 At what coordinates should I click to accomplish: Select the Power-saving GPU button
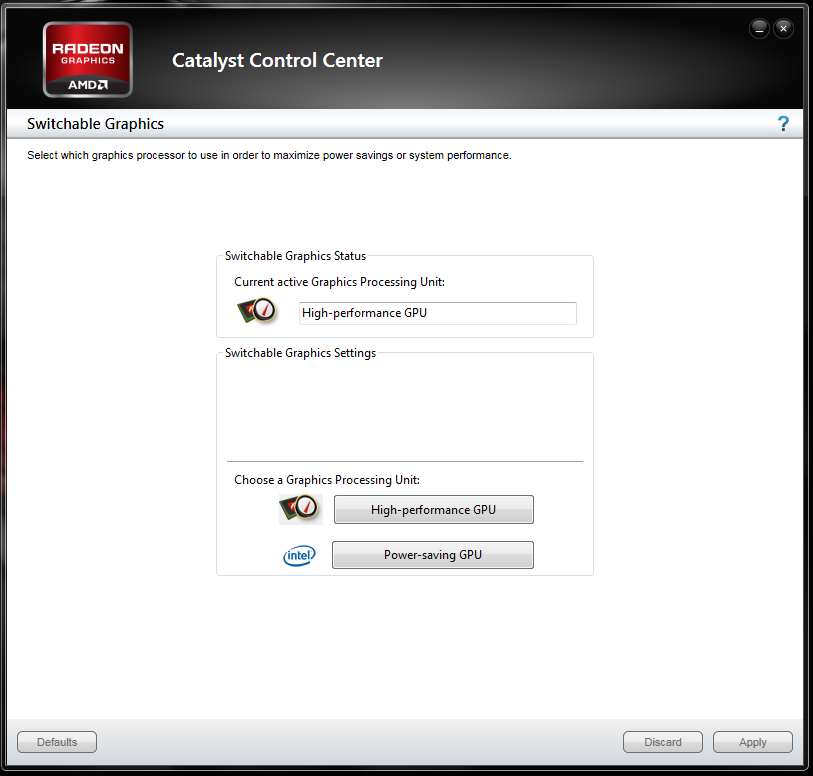coord(432,555)
